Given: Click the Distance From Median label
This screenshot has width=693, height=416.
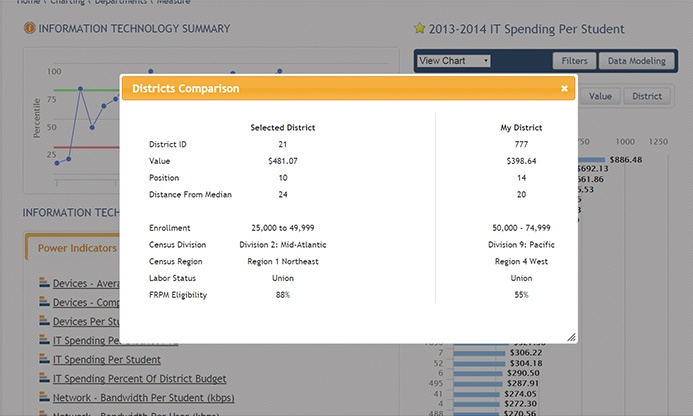Looking at the screenshot, I should coord(190,195).
